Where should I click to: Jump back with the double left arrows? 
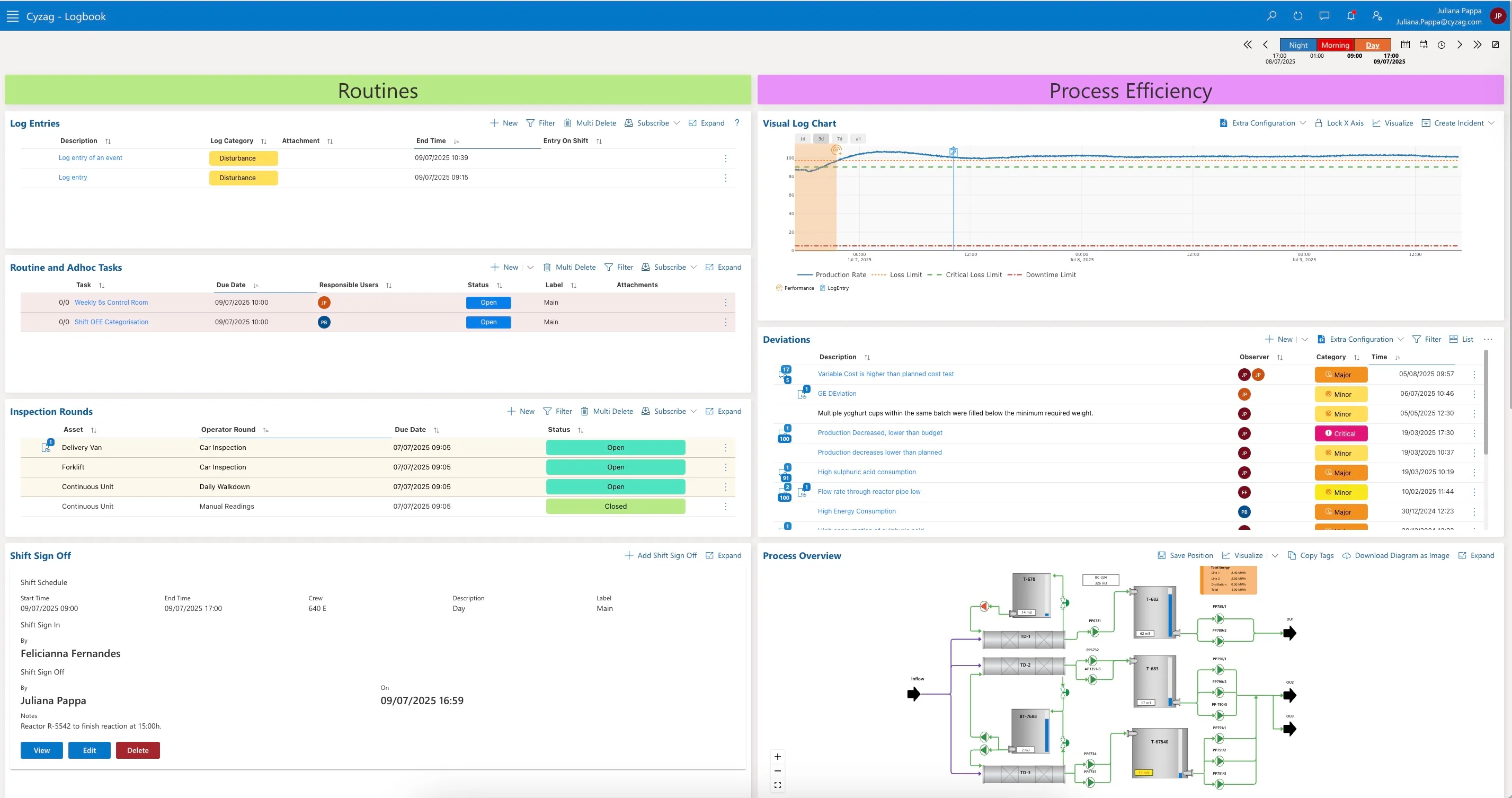click(1248, 45)
